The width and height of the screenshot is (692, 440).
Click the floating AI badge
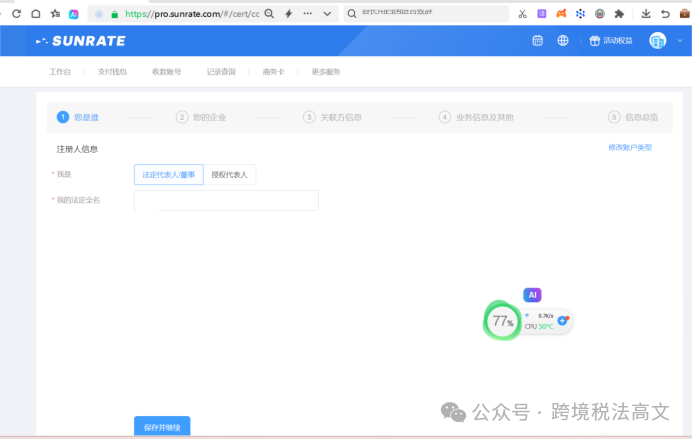[x=532, y=295]
